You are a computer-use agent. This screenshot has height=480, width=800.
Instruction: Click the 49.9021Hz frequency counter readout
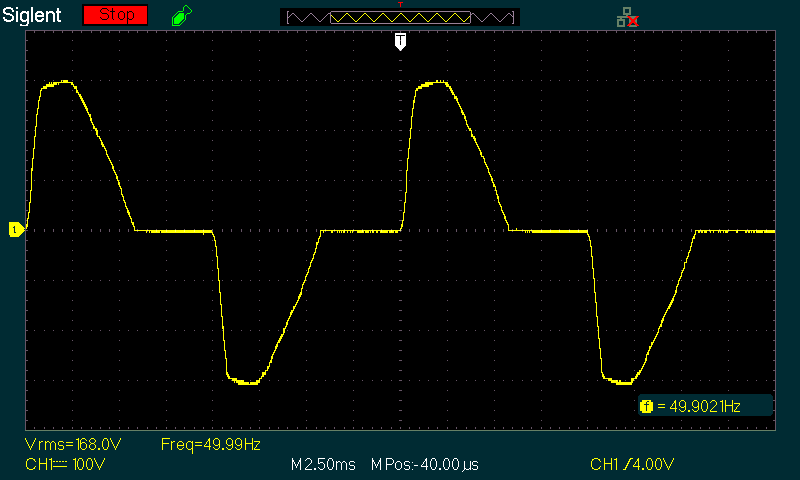(x=705, y=407)
